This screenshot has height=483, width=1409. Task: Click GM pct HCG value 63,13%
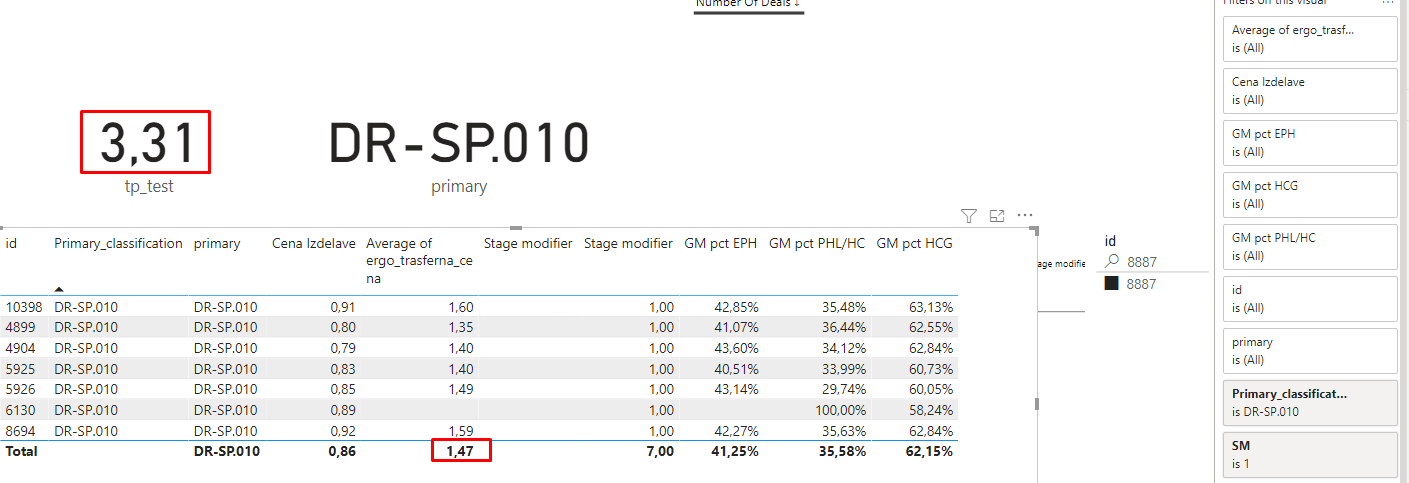(929, 307)
